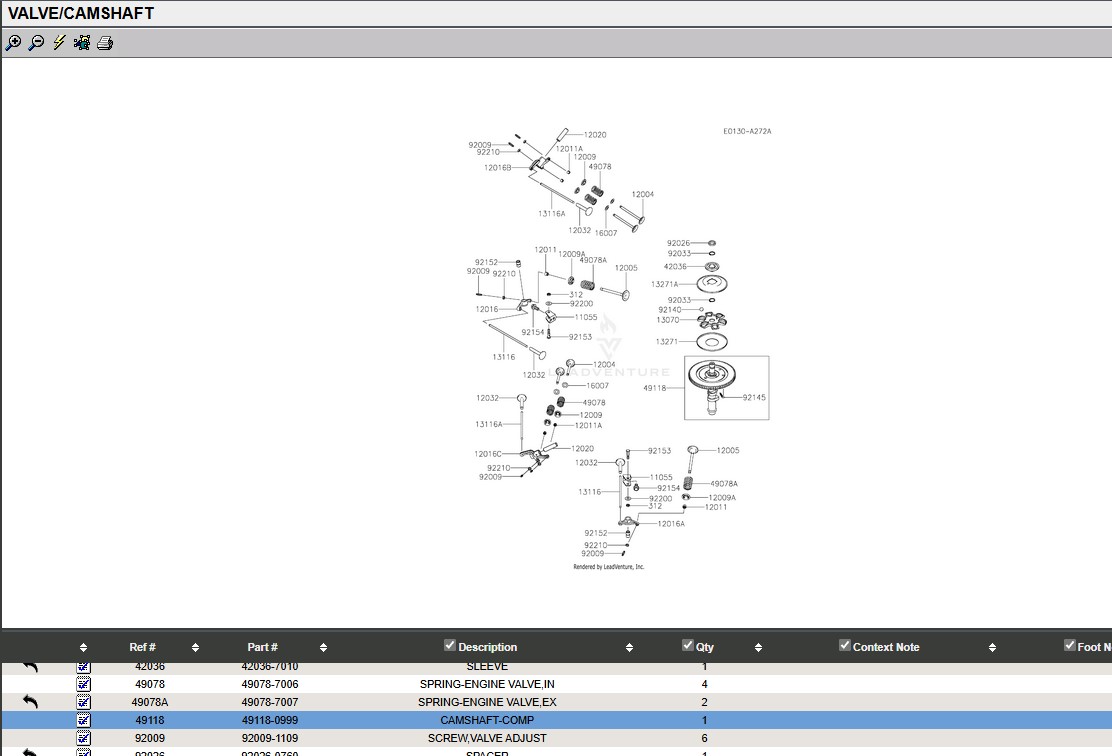The width and height of the screenshot is (1112, 756).
Task: Print the valve/camshaft diagram
Action: coord(105,43)
